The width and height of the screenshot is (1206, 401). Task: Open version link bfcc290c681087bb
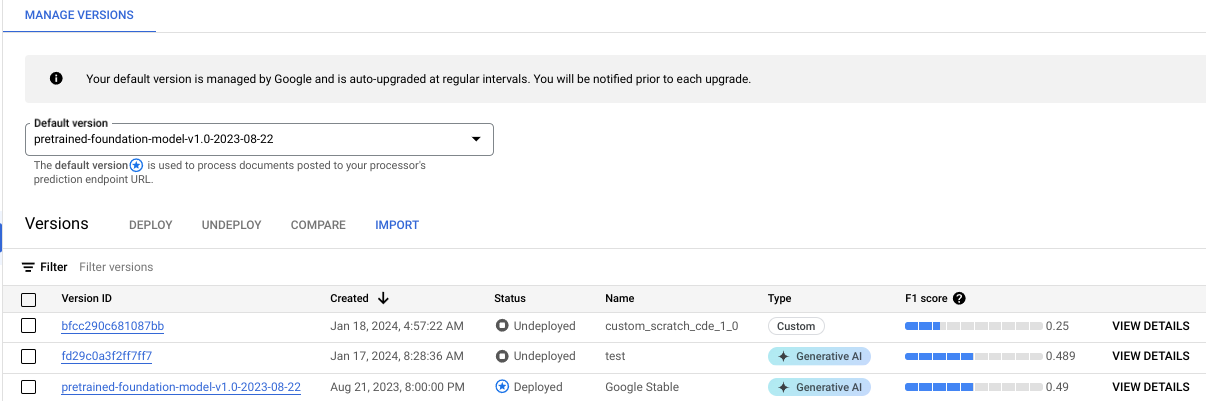[112, 326]
